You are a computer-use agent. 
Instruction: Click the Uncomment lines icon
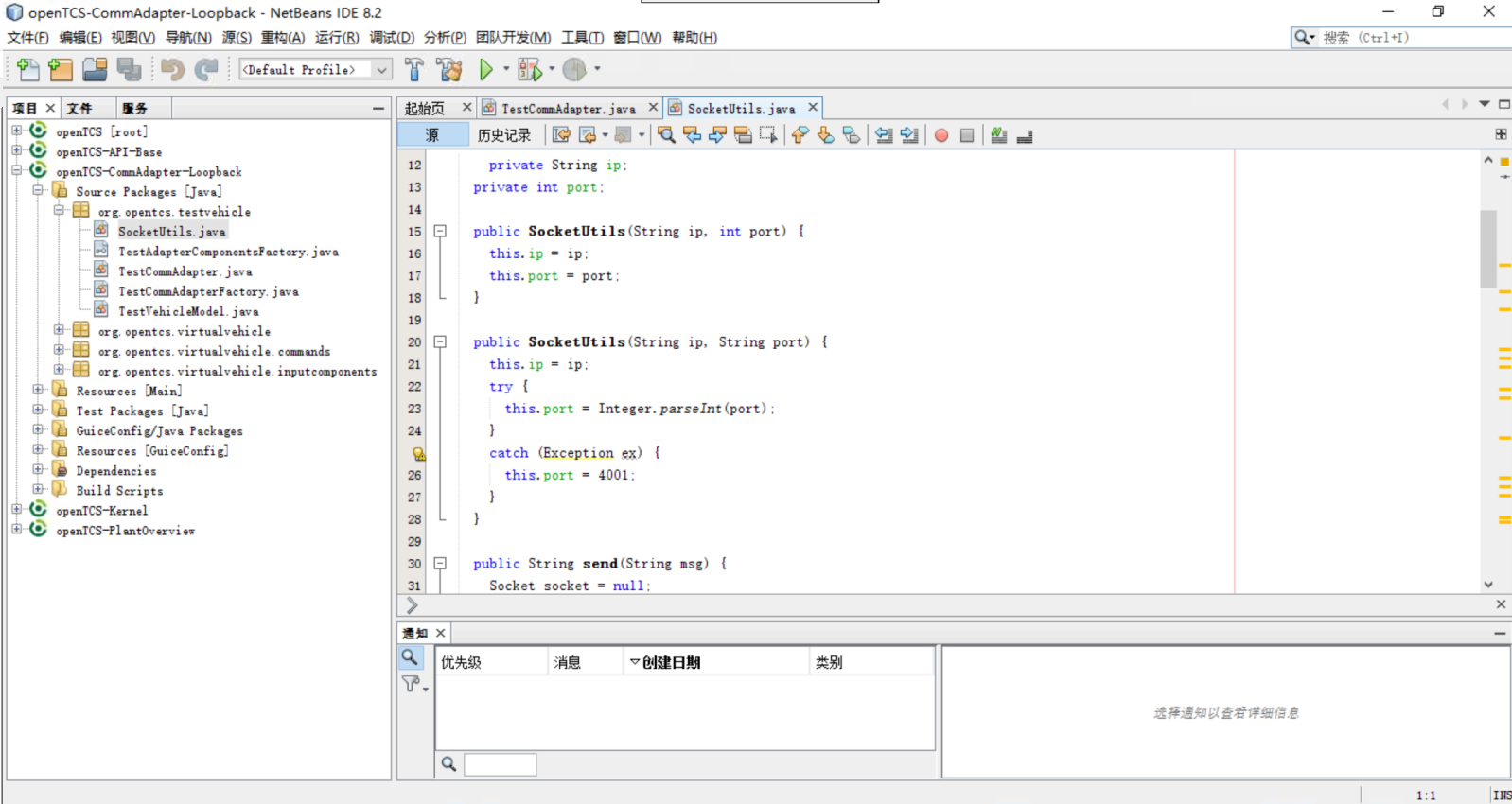point(1025,136)
